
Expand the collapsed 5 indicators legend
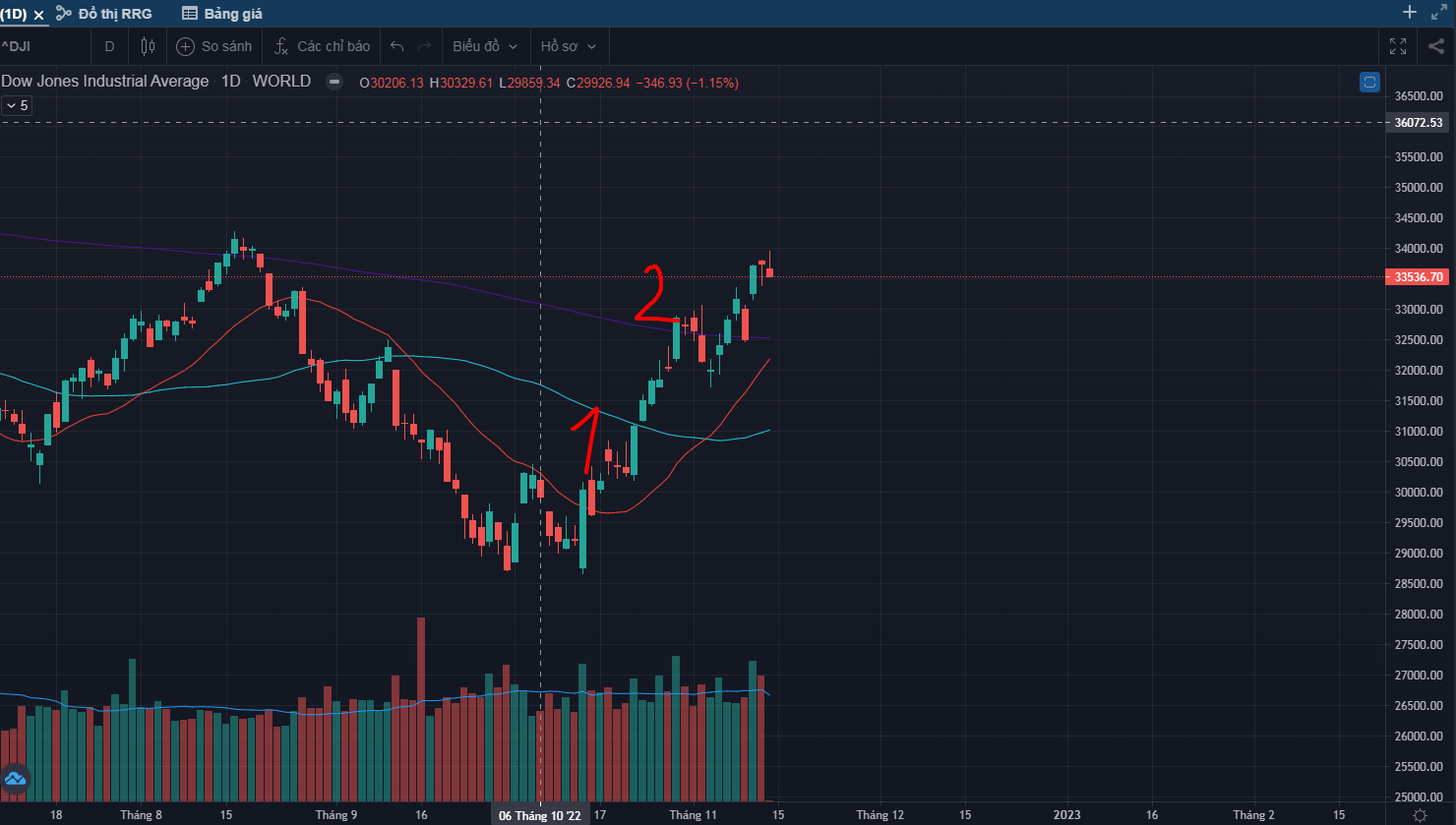coord(17,105)
